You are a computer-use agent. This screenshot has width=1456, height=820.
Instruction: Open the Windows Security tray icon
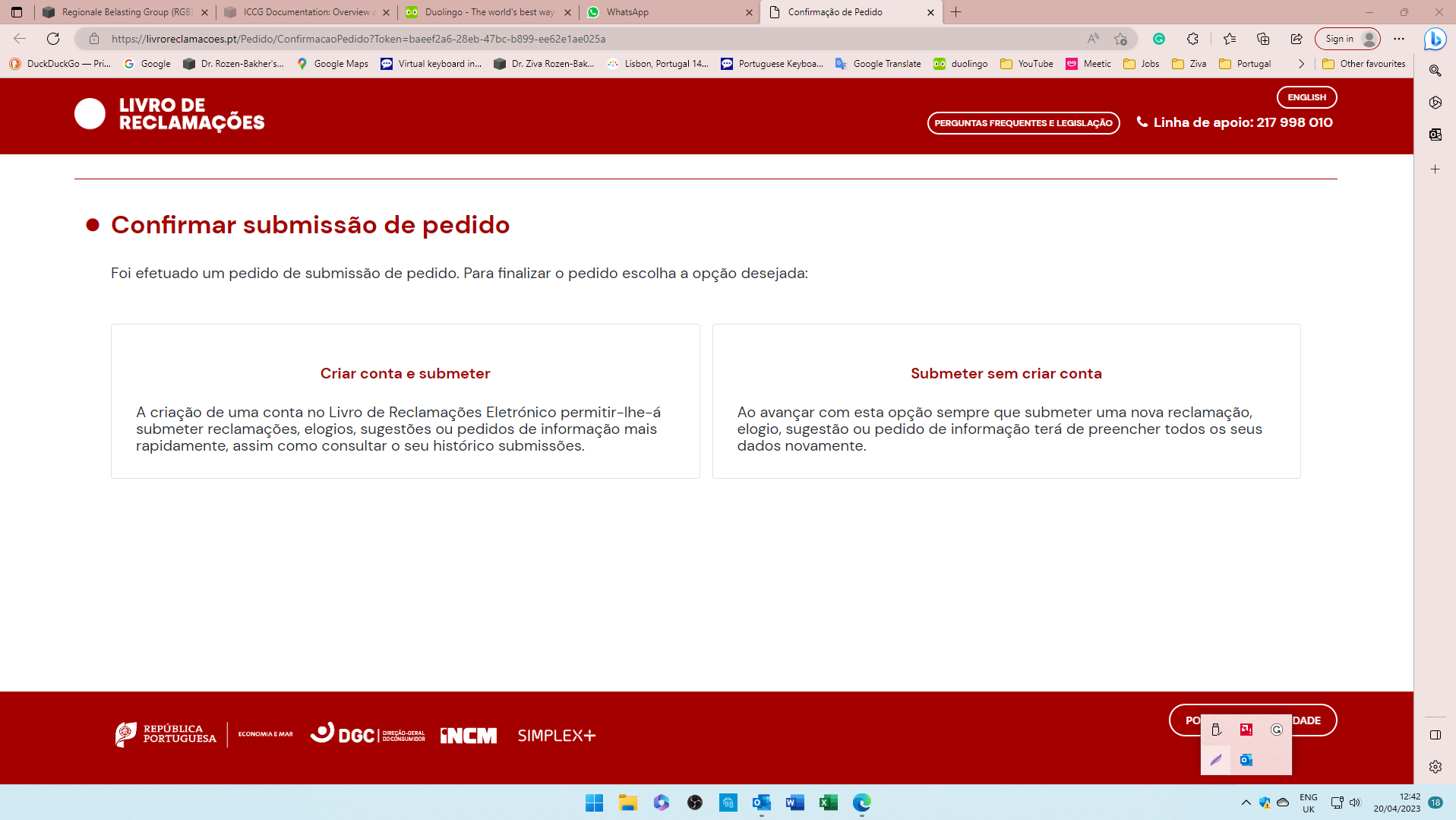pos(1265,803)
